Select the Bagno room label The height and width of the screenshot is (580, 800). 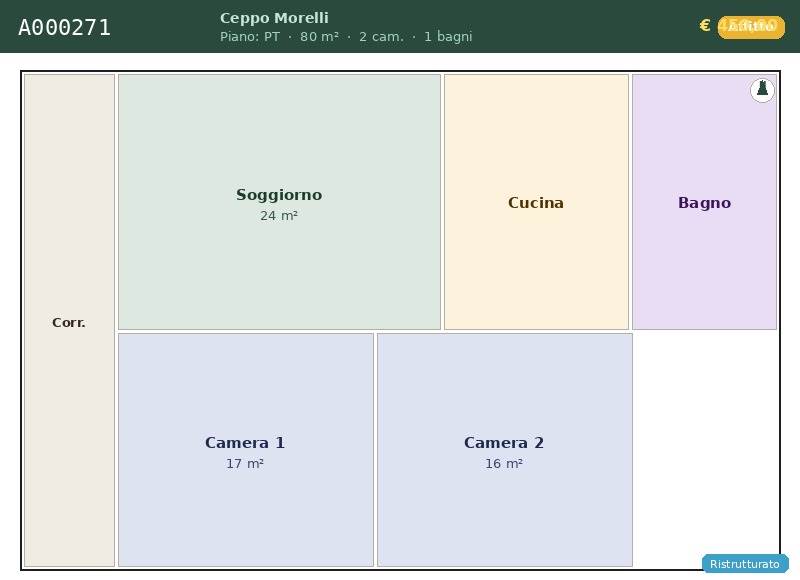[x=704, y=203]
